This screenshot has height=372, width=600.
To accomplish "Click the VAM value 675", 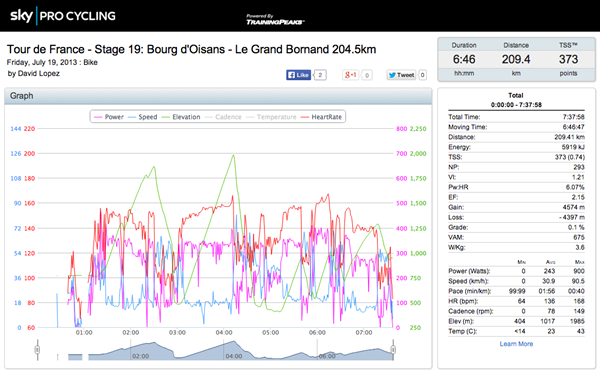I will coord(579,237).
